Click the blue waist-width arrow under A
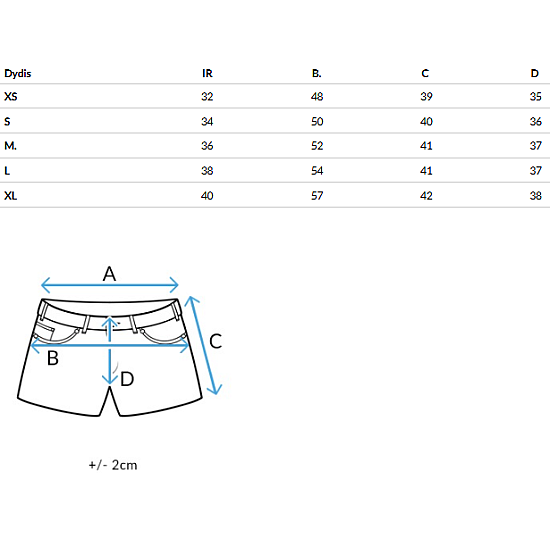Screen dimensions: 550x550 [x=110, y=285]
